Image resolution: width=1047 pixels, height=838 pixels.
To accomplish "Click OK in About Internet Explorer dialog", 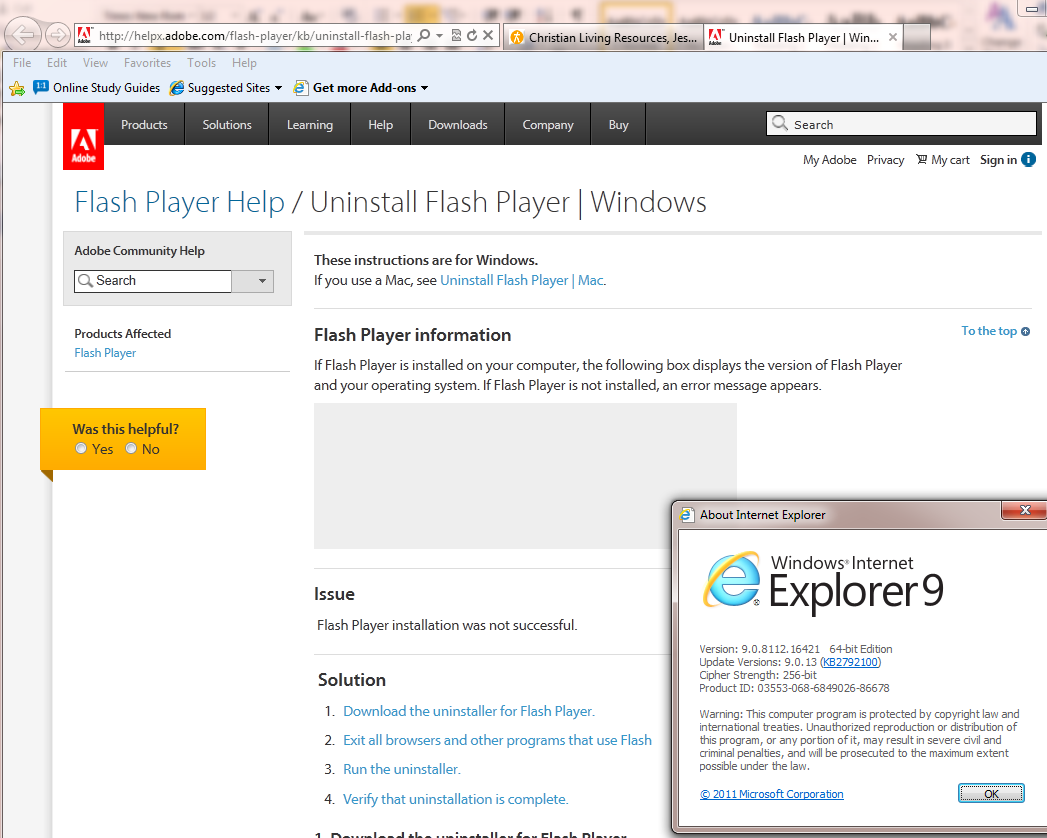I will 991,794.
